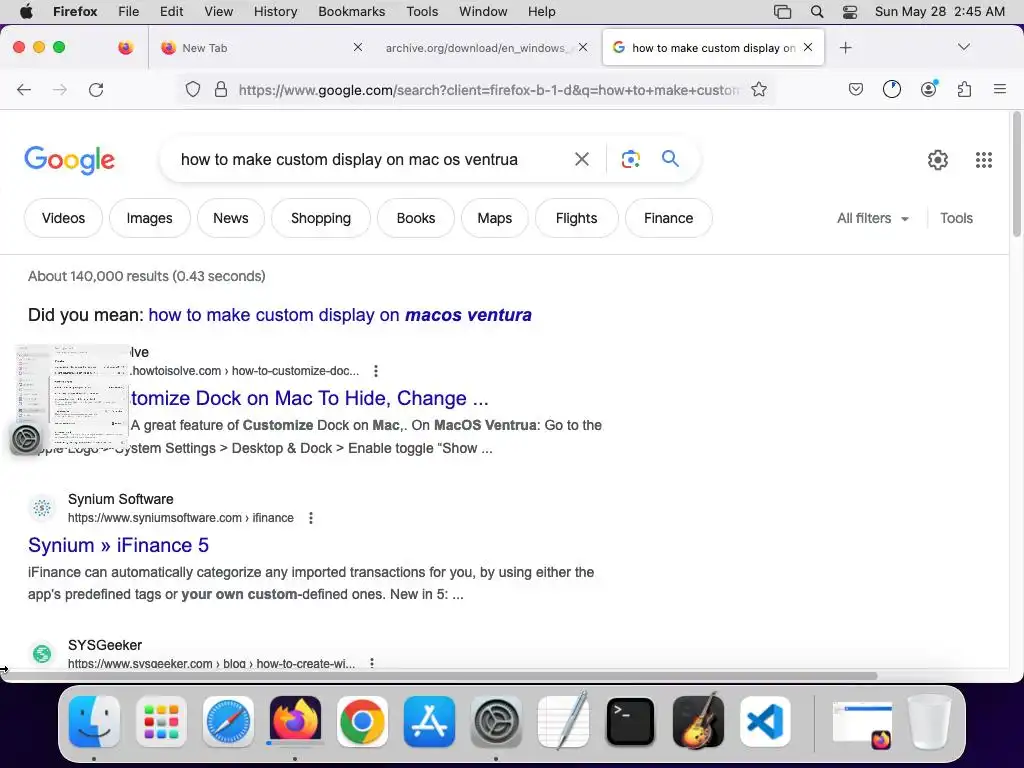Image resolution: width=1024 pixels, height=768 pixels.
Task: Filter results by Images
Action: pyautogui.click(x=150, y=218)
